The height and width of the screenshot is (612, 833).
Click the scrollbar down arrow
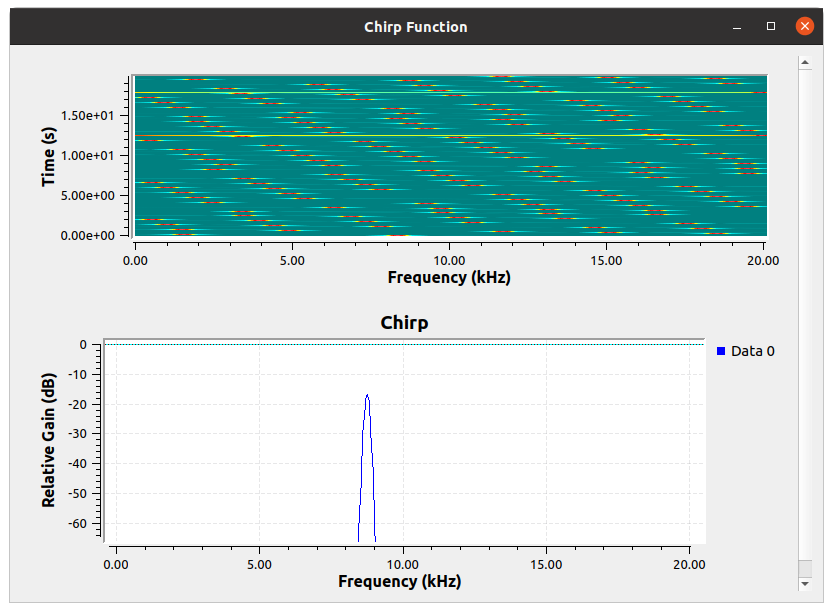804,581
